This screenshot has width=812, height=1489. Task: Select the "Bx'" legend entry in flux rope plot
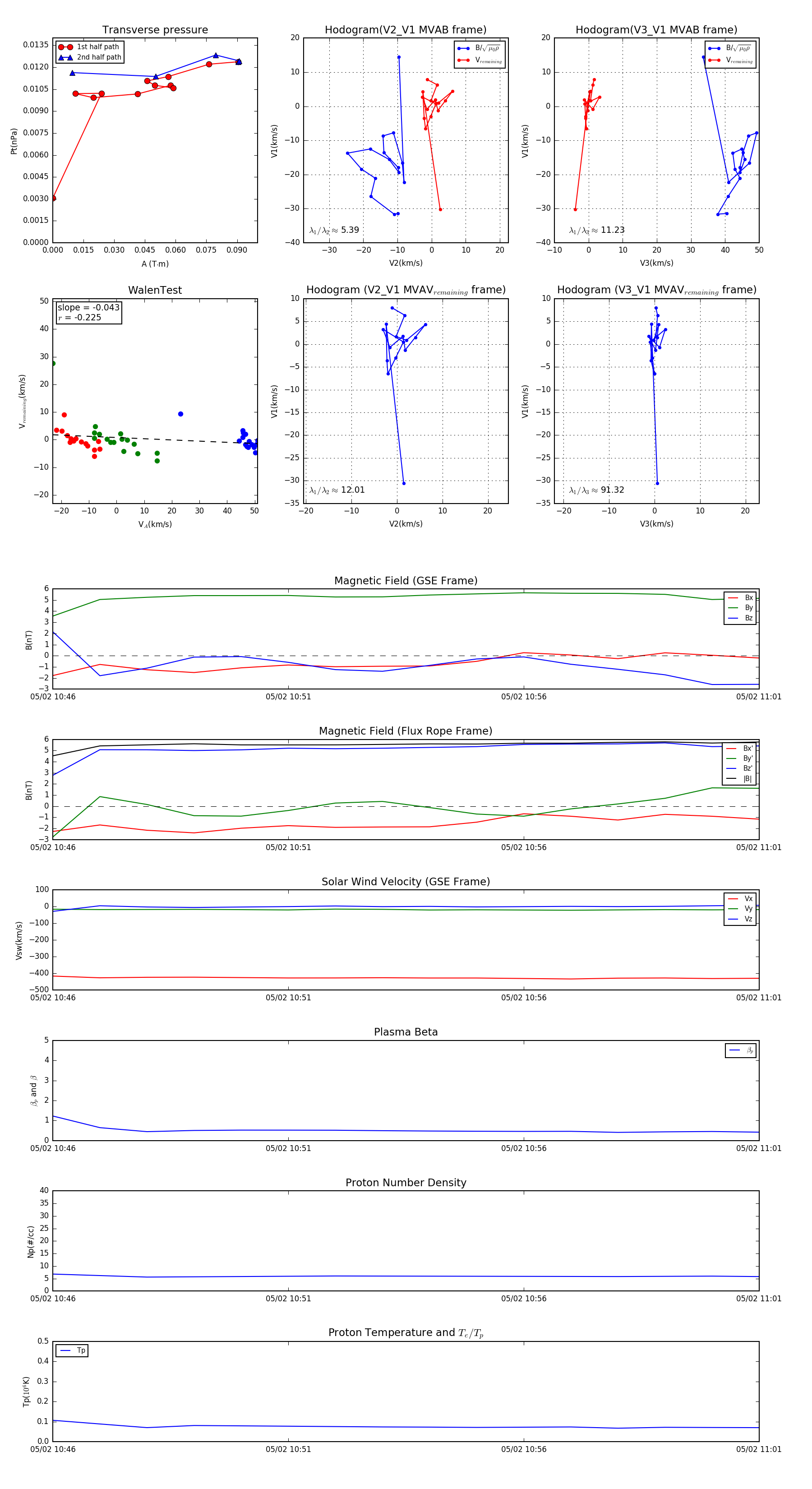[740, 749]
